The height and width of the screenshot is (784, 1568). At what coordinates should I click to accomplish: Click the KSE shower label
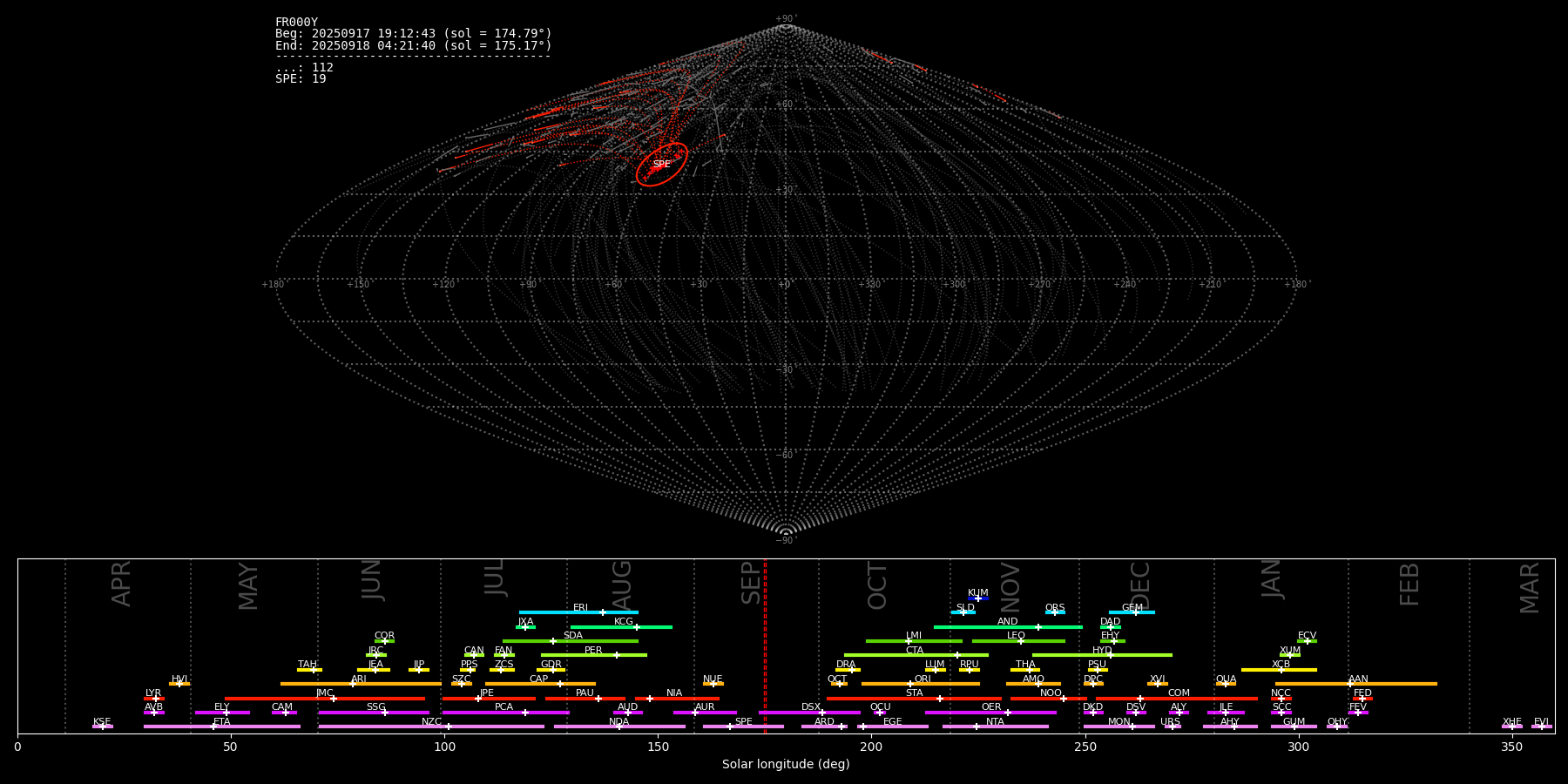click(102, 722)
